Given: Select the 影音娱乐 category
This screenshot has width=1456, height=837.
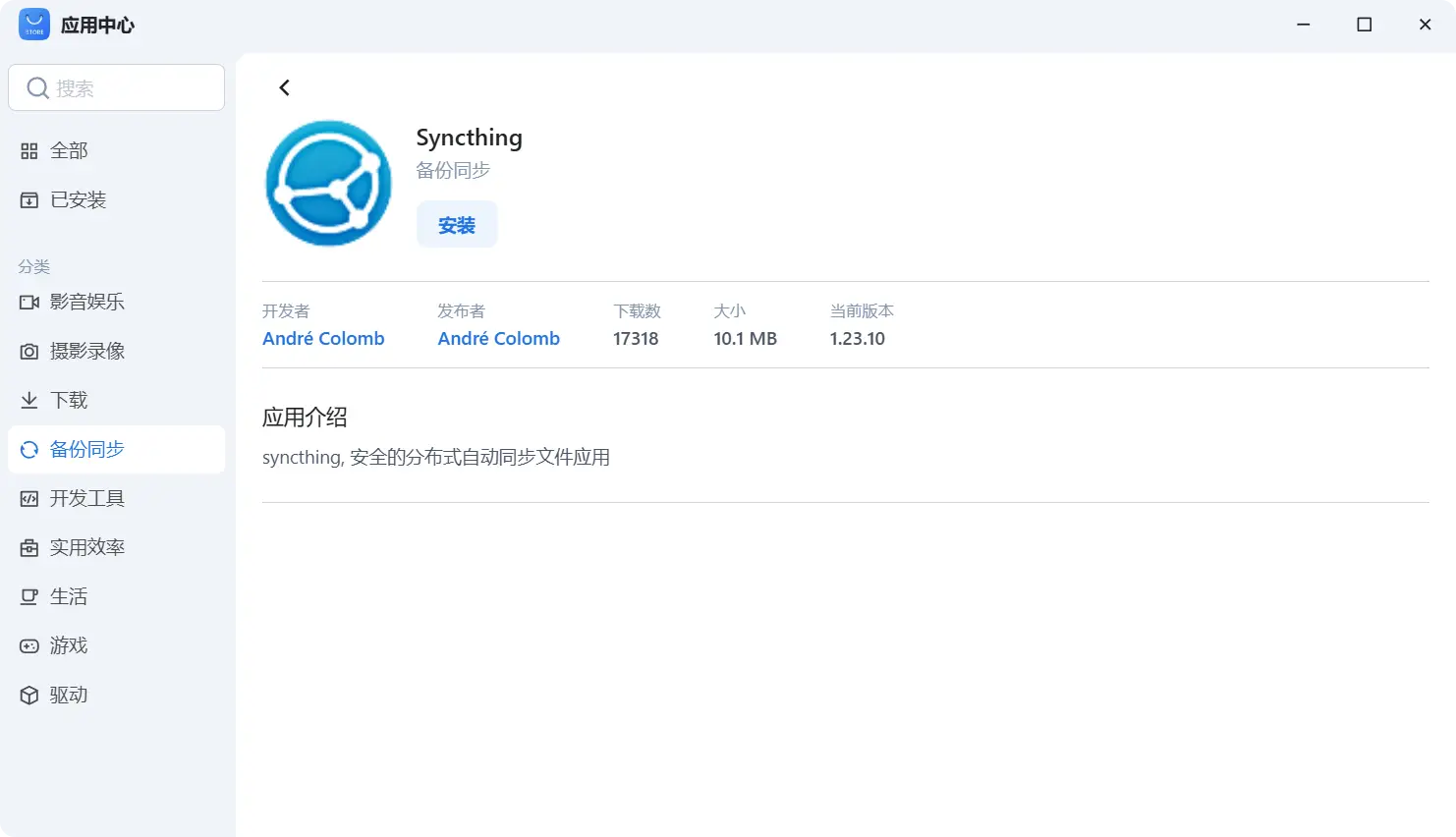Looking at the screenshot, I should click(116, 302).
